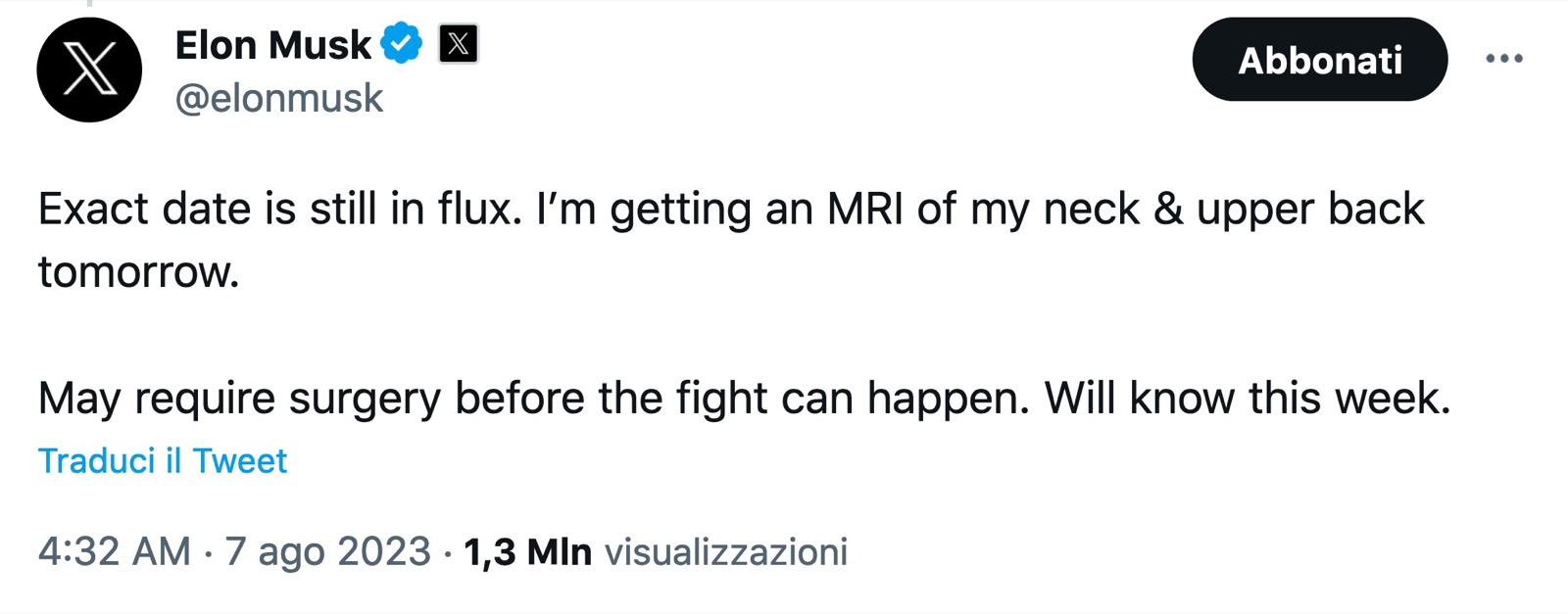
Task: Click the word 'MRI' in the tweet
Action: [x=865, y=209]
